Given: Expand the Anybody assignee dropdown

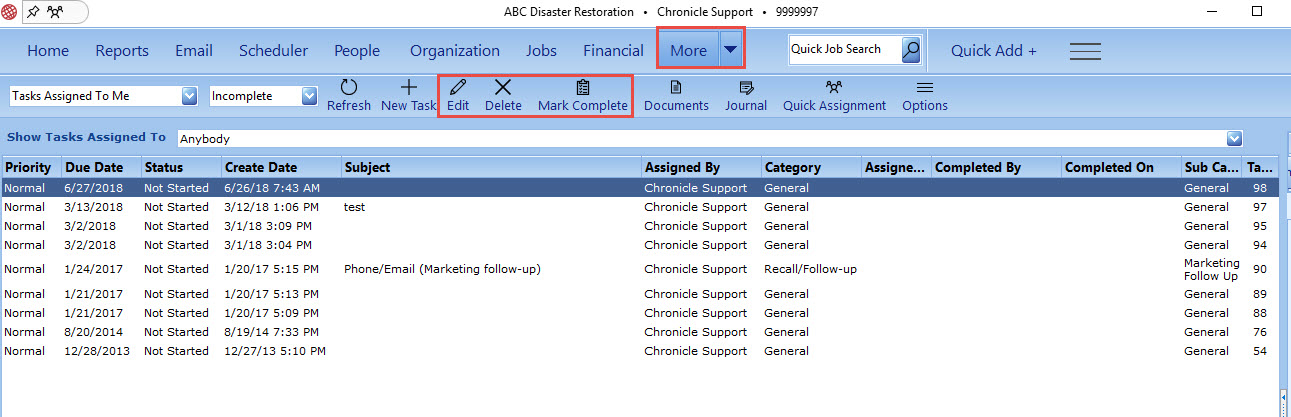Looking at the screenshot, I should (x=1234, y=138).
